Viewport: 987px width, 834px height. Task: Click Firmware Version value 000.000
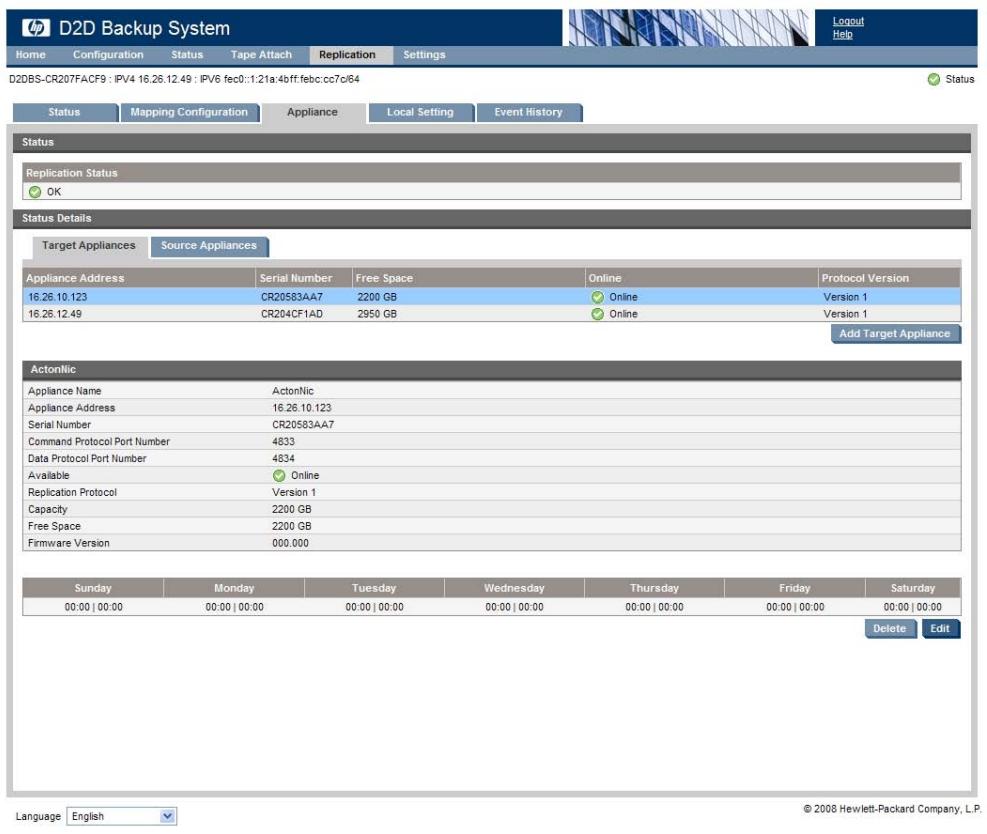(290, 543)
